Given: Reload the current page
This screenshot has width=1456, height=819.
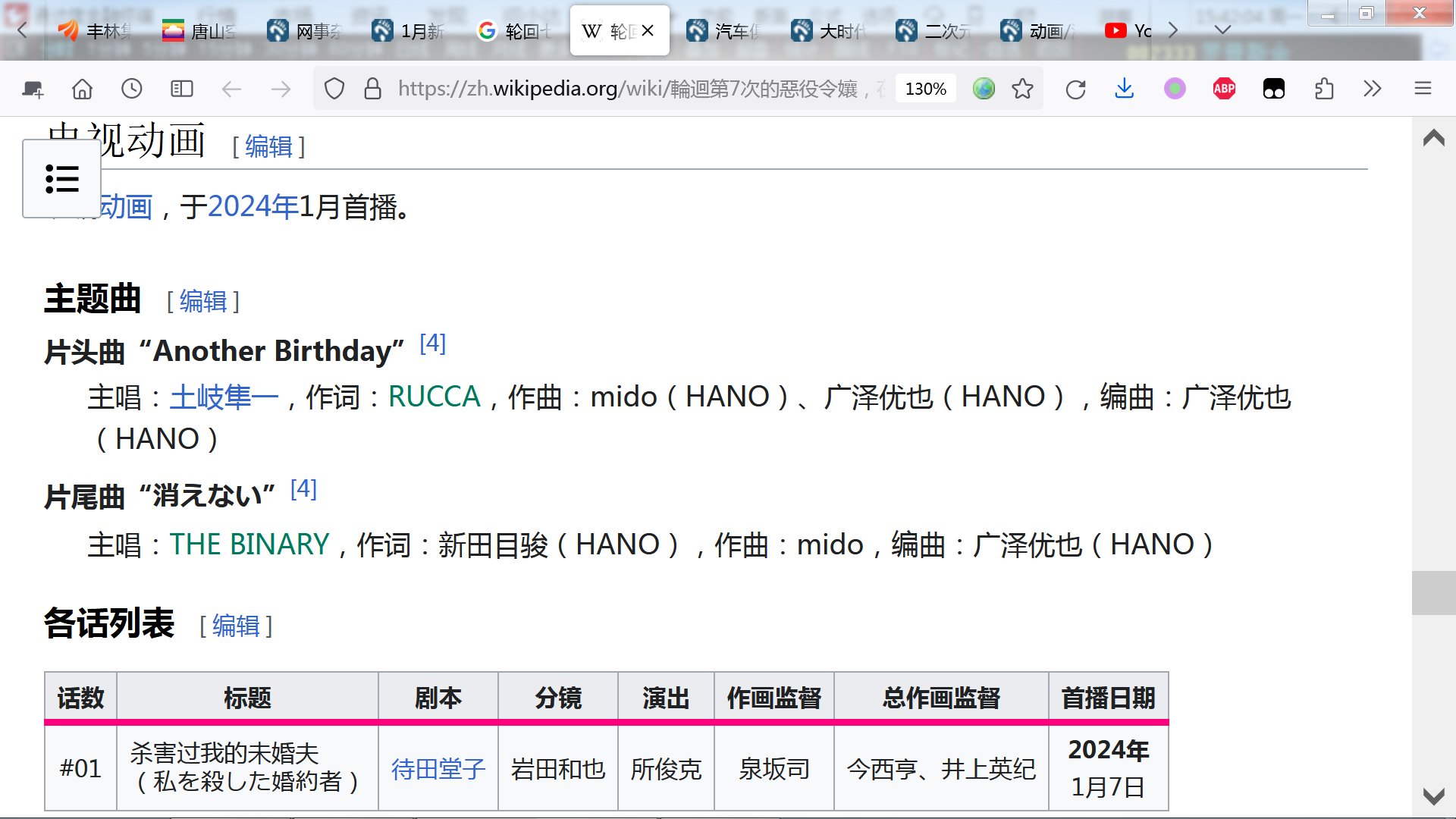Looking at the screenshot, I should (x=1076, y=88).
